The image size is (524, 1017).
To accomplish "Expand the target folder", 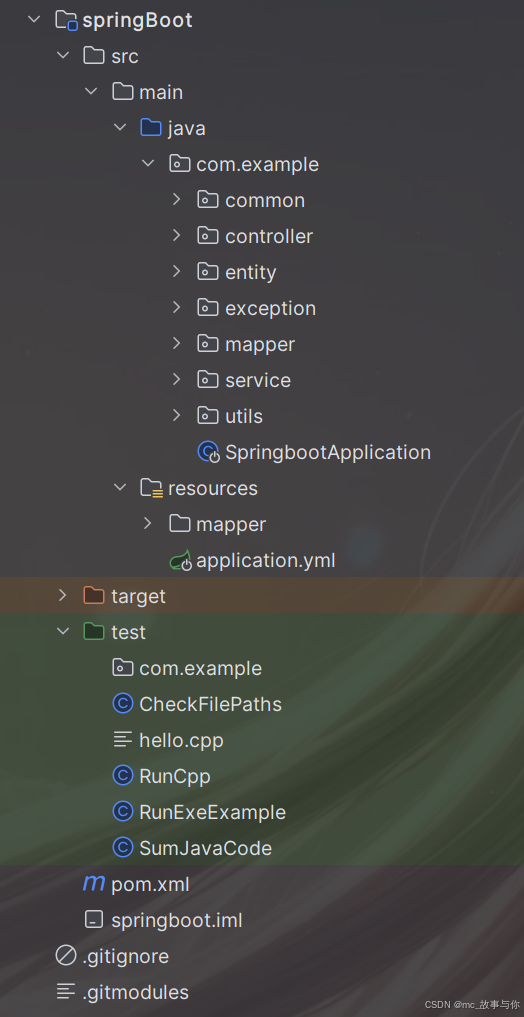I will point(62,595).
